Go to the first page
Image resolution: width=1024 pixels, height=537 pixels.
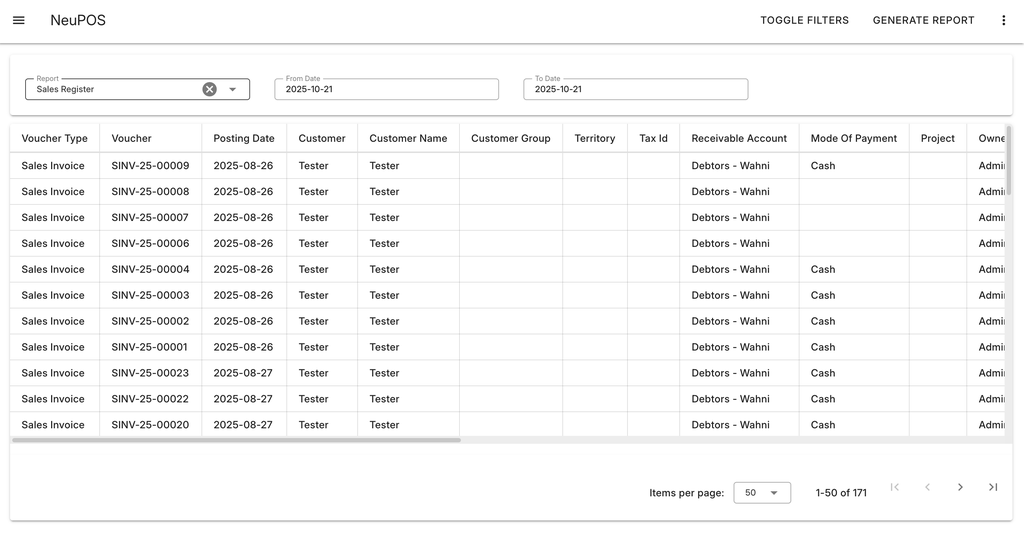coord(895,487)
